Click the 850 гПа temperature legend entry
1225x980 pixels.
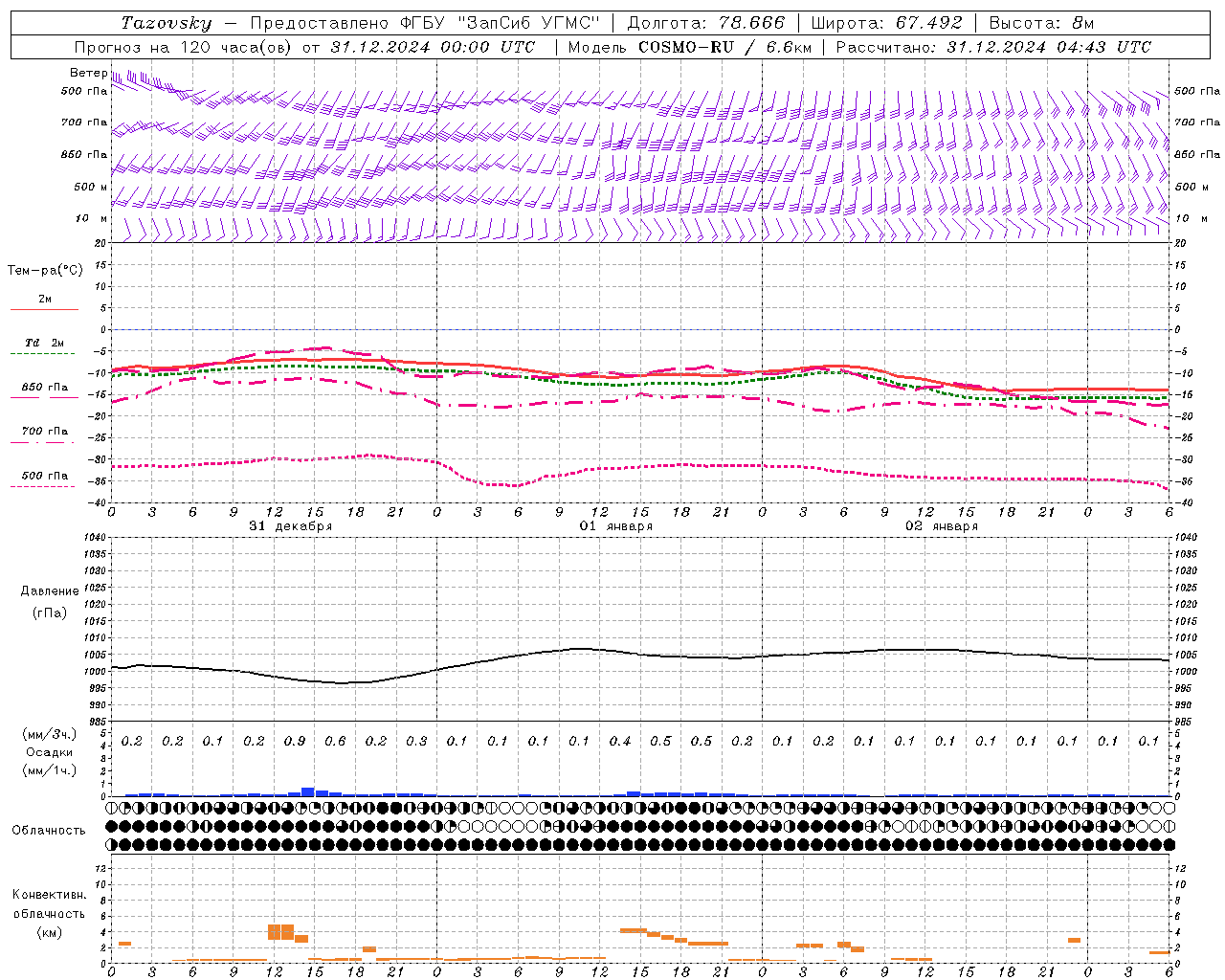45,388
